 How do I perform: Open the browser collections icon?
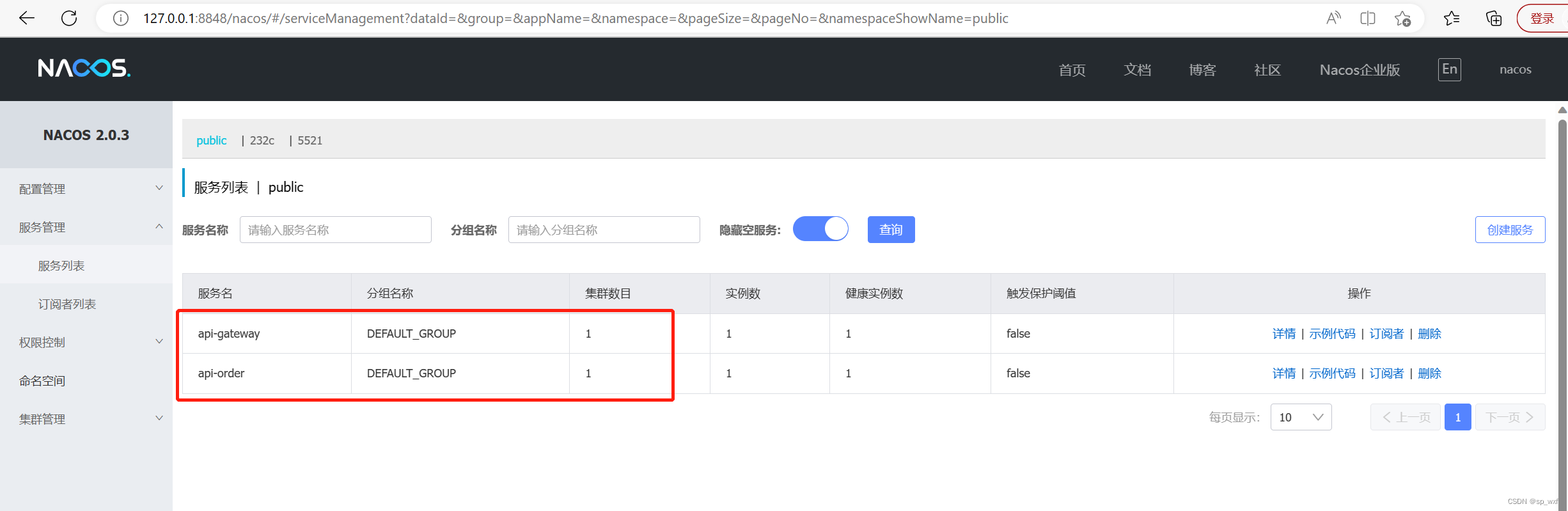[x=1494, y=19]
